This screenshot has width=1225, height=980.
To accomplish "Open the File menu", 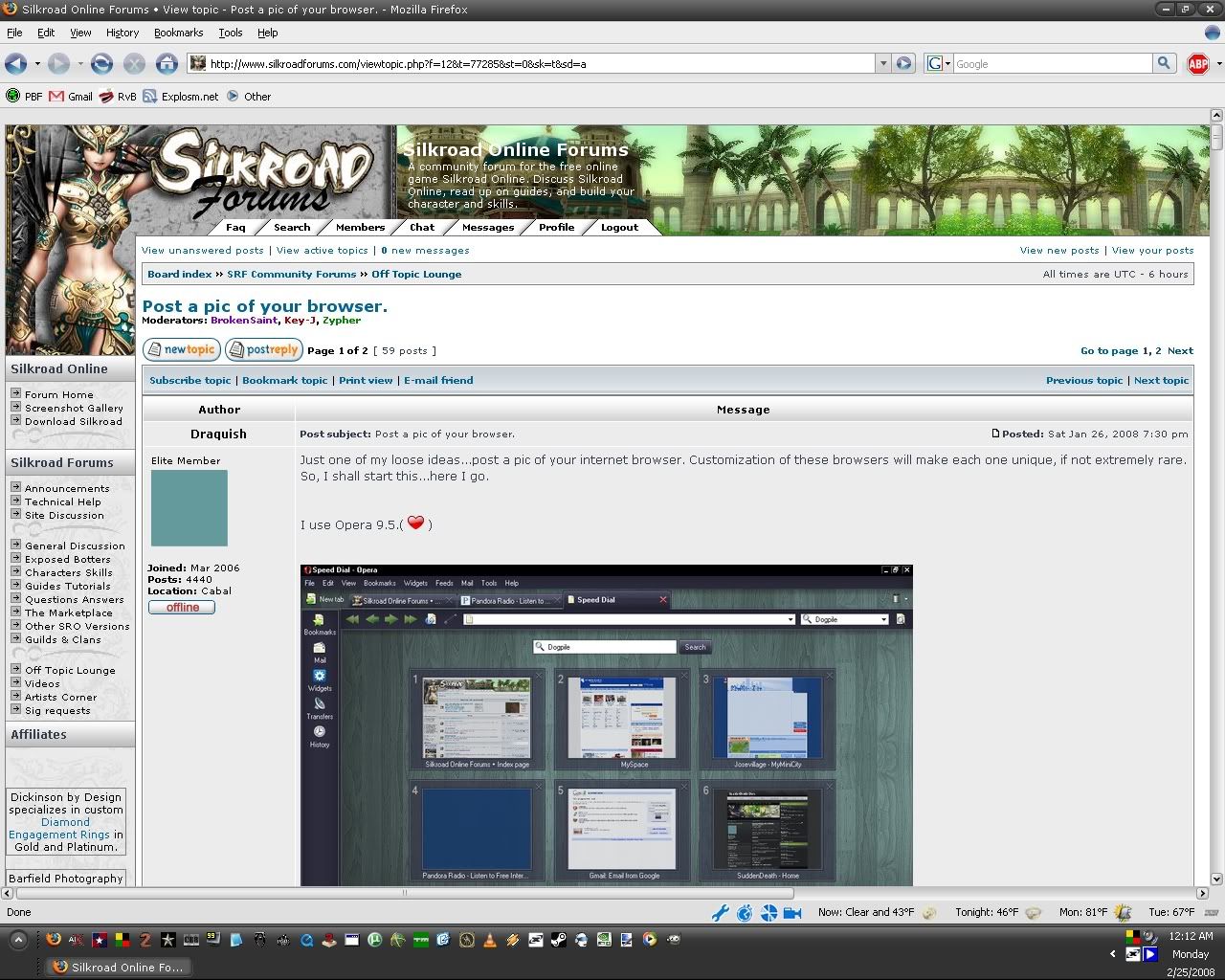I will (14, 33).
